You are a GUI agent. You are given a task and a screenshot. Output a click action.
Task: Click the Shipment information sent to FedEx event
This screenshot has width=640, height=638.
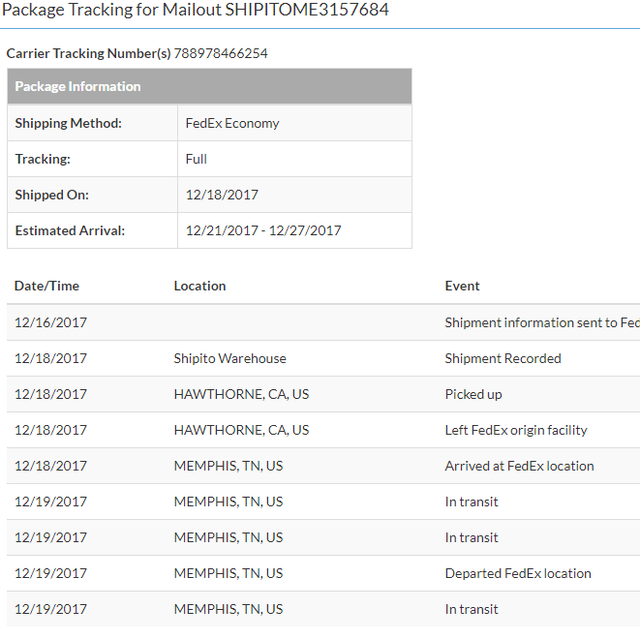tap(542, 322)
